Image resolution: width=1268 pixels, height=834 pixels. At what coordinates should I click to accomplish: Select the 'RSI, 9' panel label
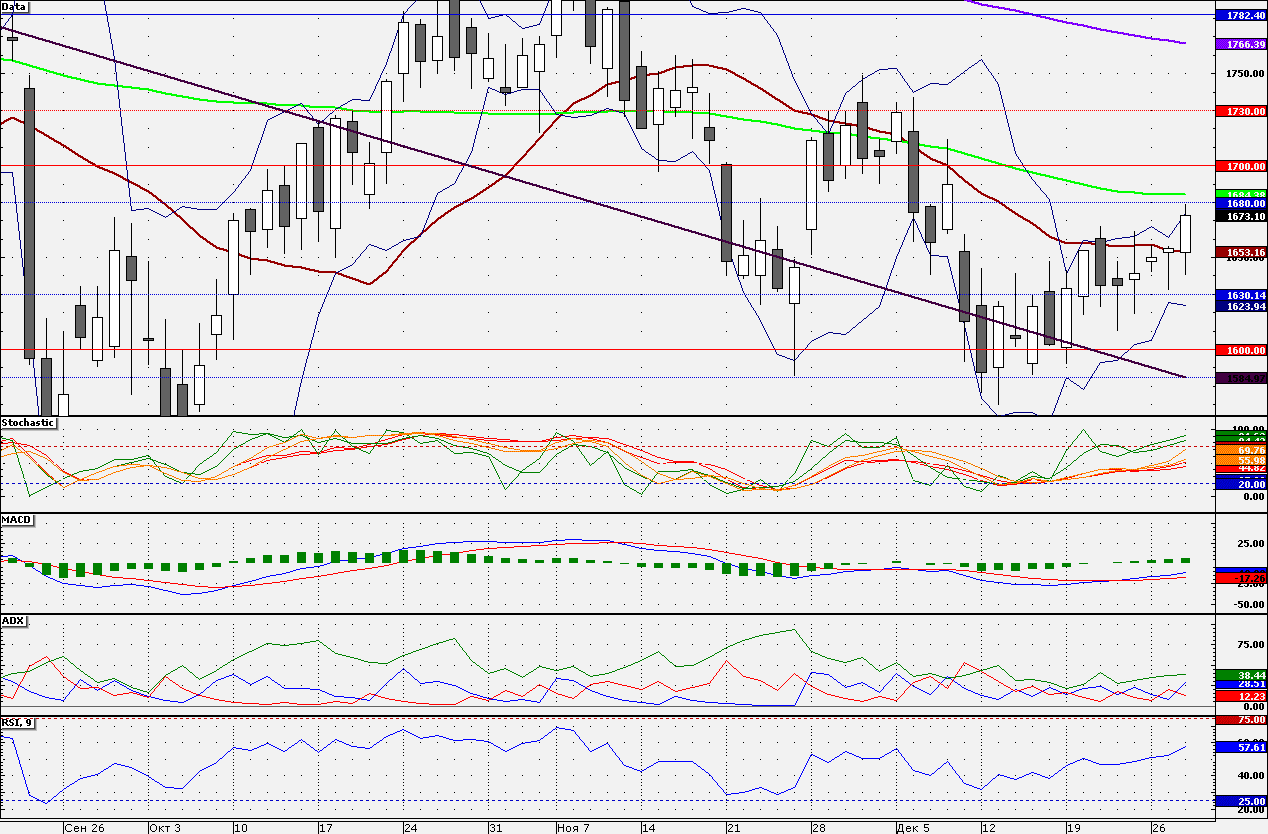point(17,723)
